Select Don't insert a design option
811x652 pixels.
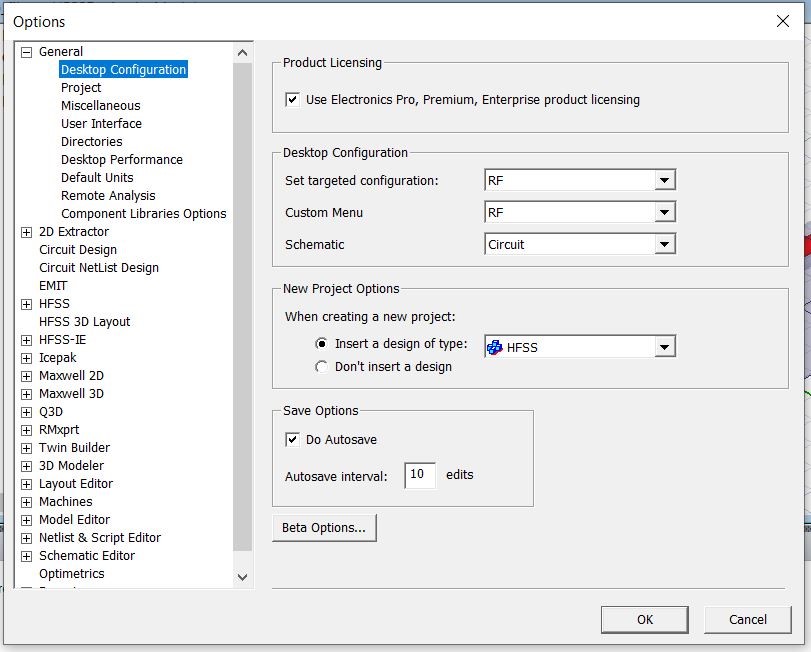(321, 367)
